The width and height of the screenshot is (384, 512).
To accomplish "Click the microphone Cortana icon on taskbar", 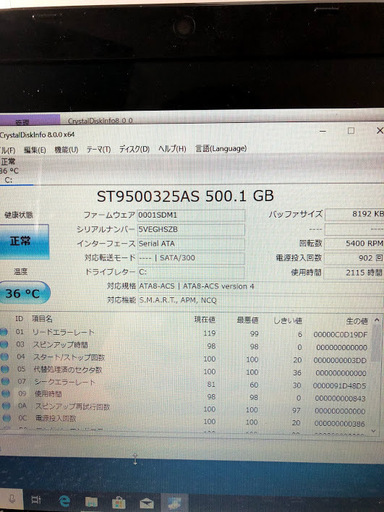I will tap(12, 499).
